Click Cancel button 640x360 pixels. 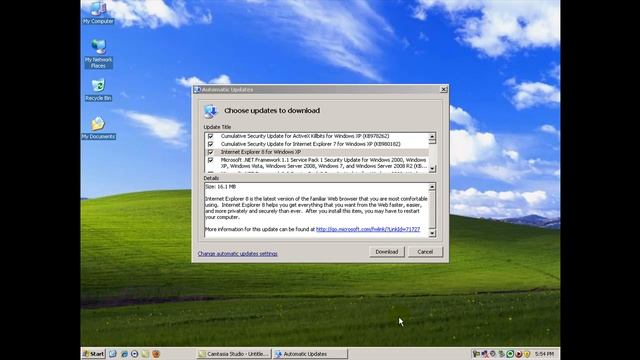[425, 252]
